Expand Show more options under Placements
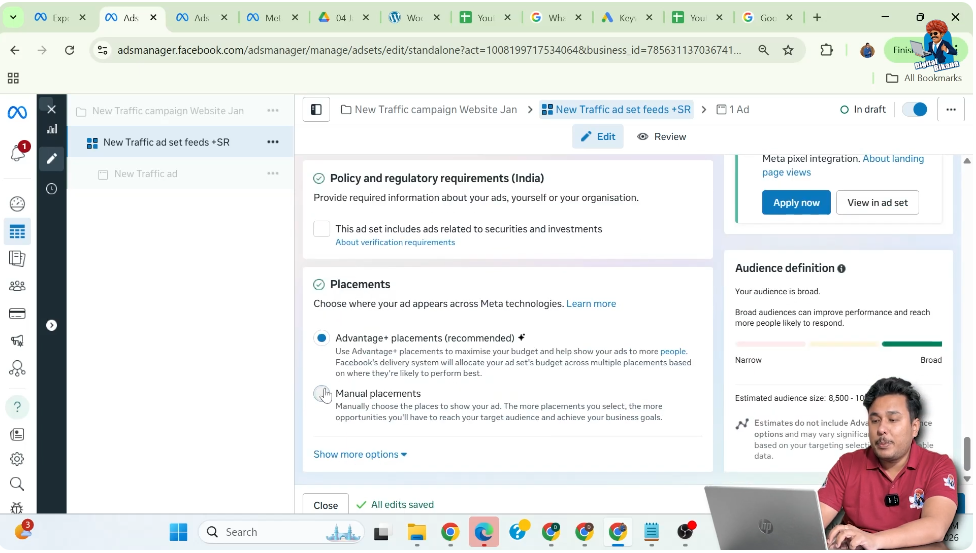Viewport: 976px width, 553px height. [360, 455]
